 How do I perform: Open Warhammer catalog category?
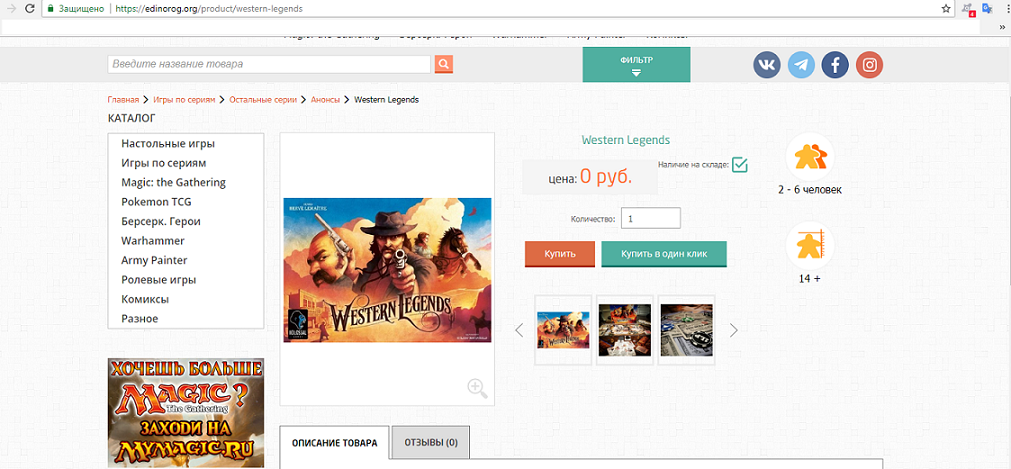[x=153, y=241]
